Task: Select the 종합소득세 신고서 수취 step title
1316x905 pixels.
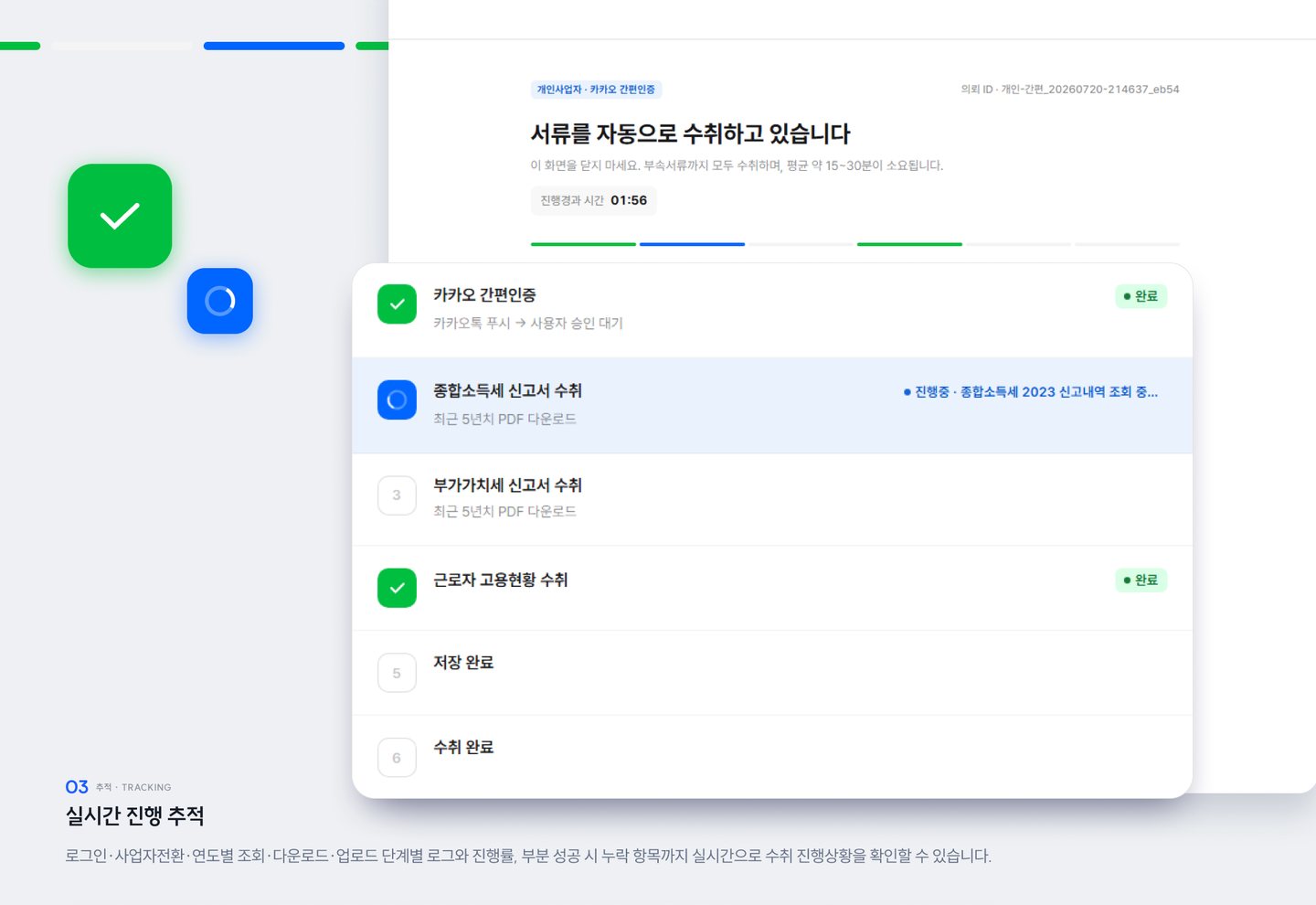Action: (x=507, y=390)
